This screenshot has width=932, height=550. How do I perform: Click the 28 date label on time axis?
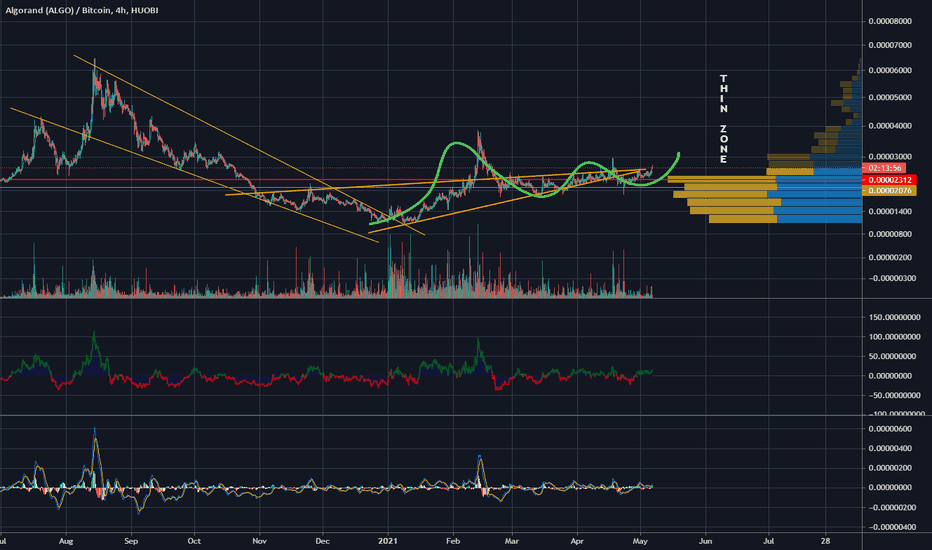click(825, 541)
